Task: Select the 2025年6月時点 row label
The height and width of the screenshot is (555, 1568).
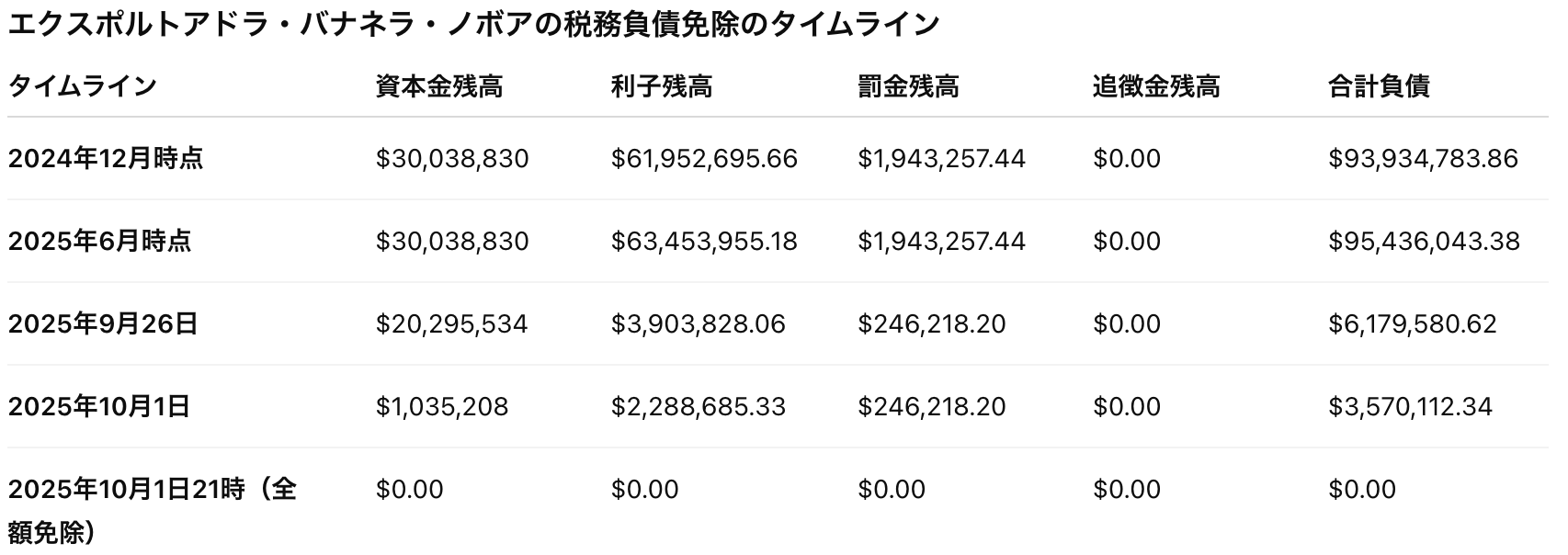Action: [x=99, y=242]
